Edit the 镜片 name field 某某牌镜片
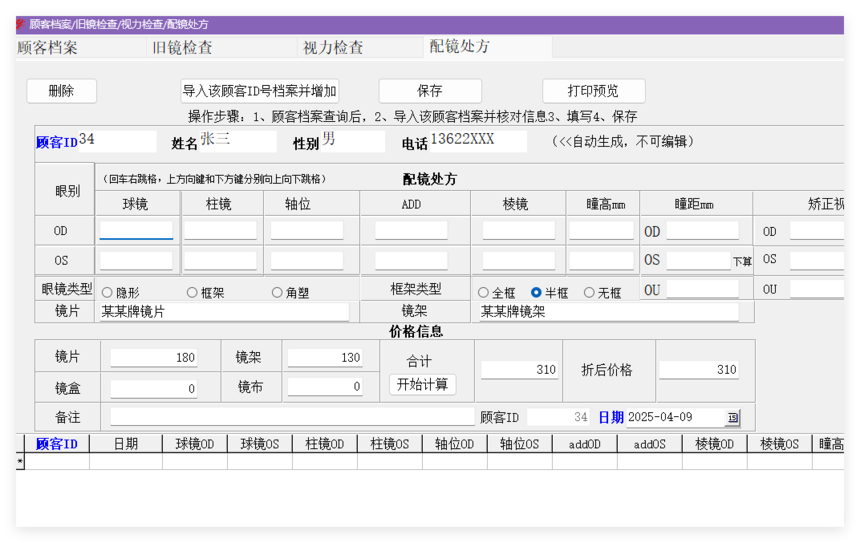This screenshot has height=543, width=860. (x=224, y=312)
